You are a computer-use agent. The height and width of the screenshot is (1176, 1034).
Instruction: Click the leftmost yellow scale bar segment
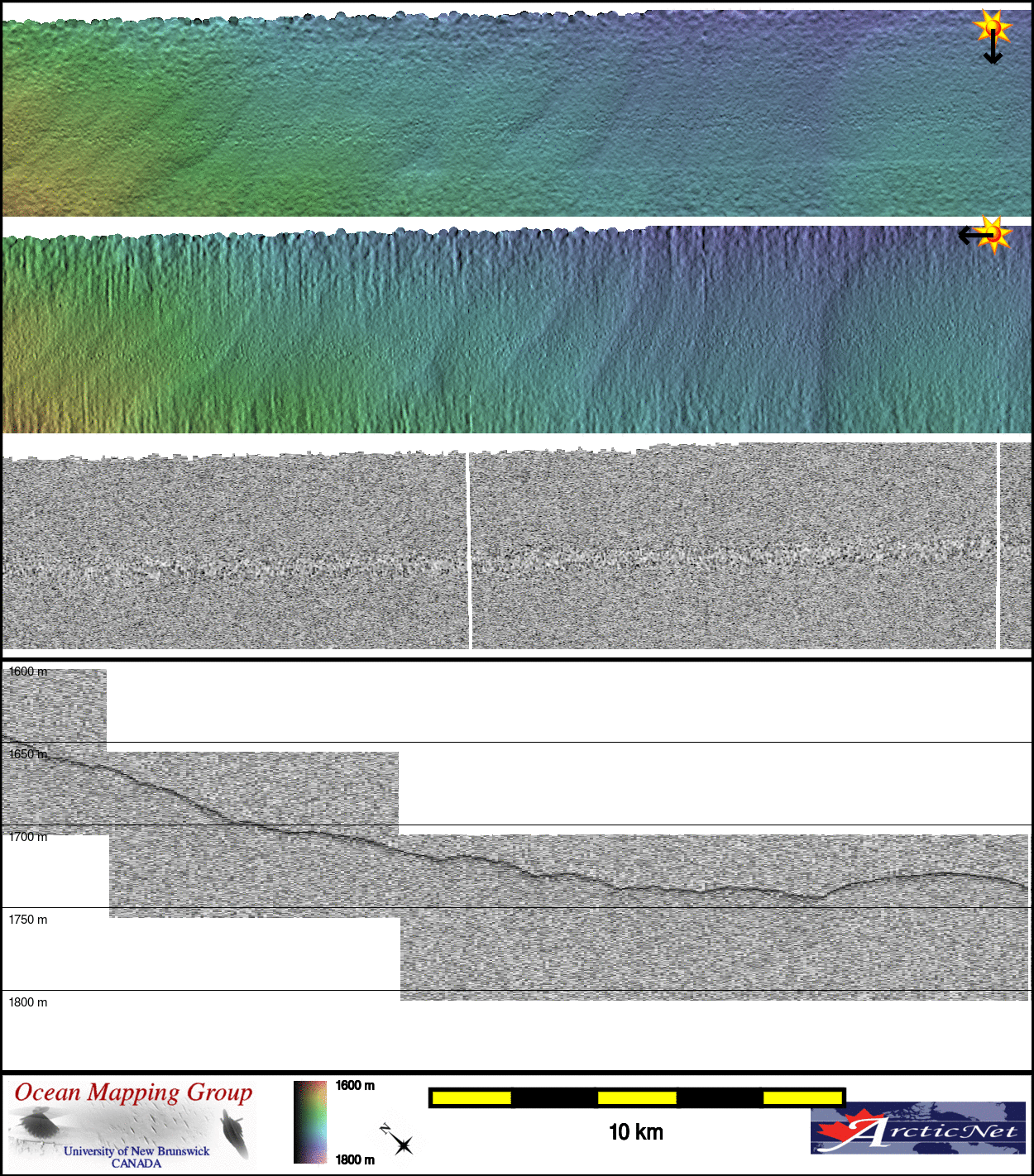472,1098
